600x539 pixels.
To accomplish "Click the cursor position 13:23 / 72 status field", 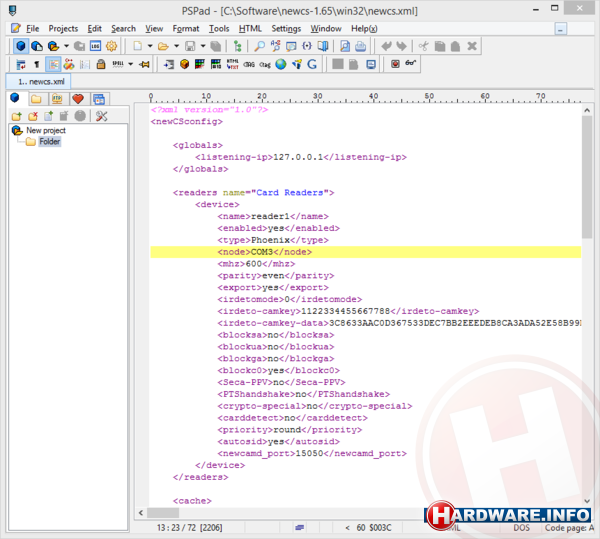I will click(x=189, y=528).
